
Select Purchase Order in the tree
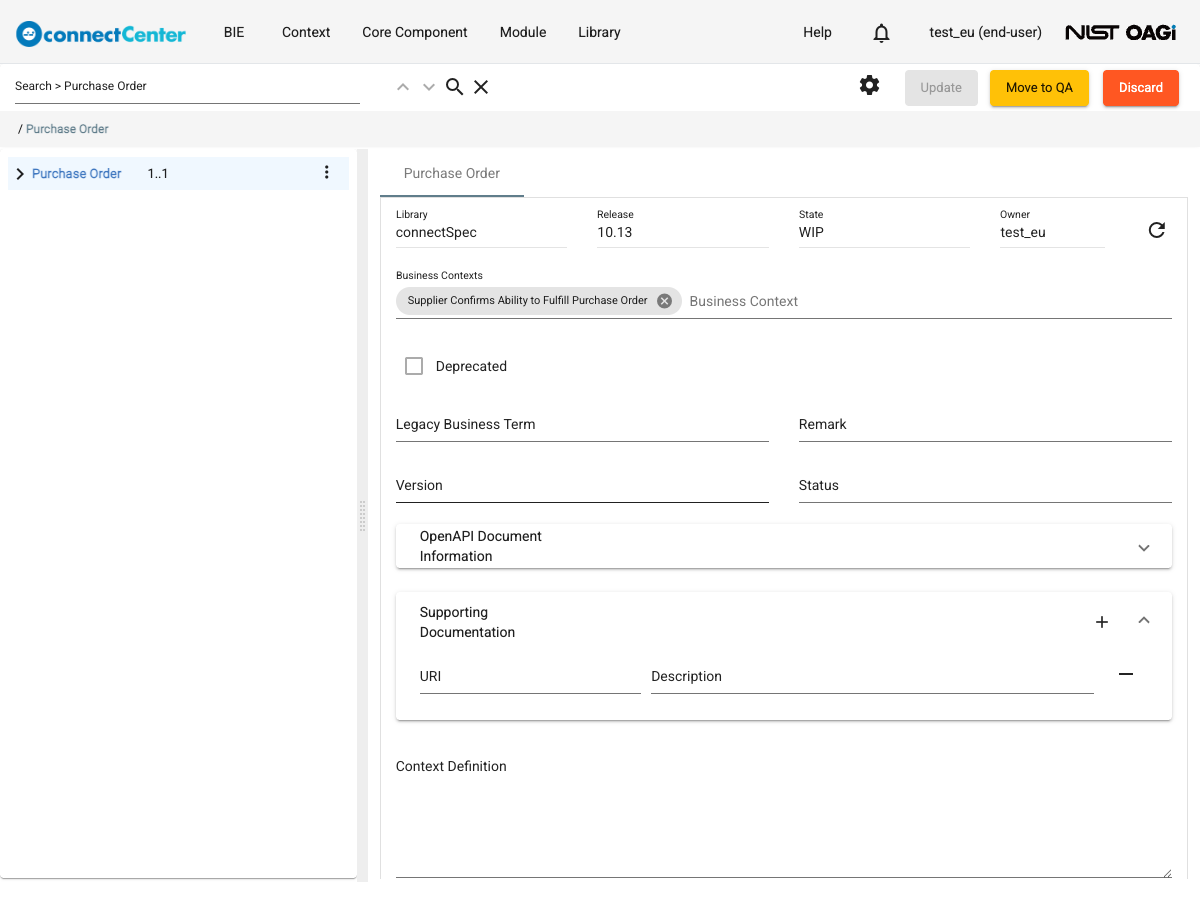coord(77,173)
